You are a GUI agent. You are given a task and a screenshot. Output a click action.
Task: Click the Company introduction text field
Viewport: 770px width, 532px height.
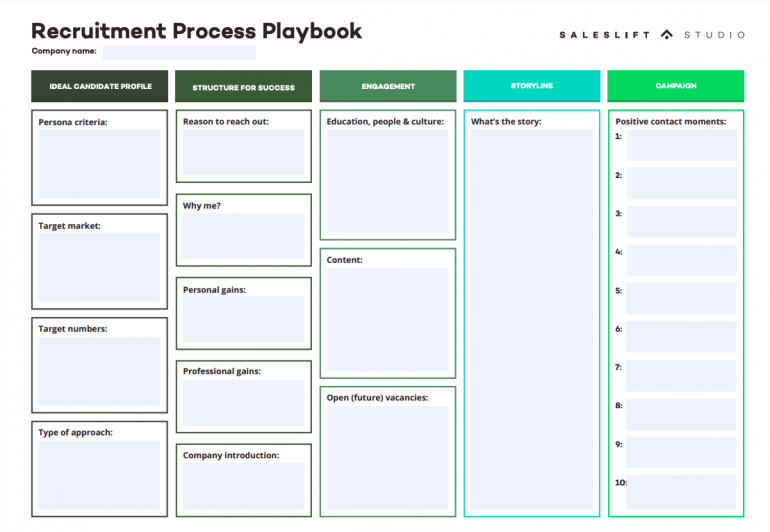(244, 486)
